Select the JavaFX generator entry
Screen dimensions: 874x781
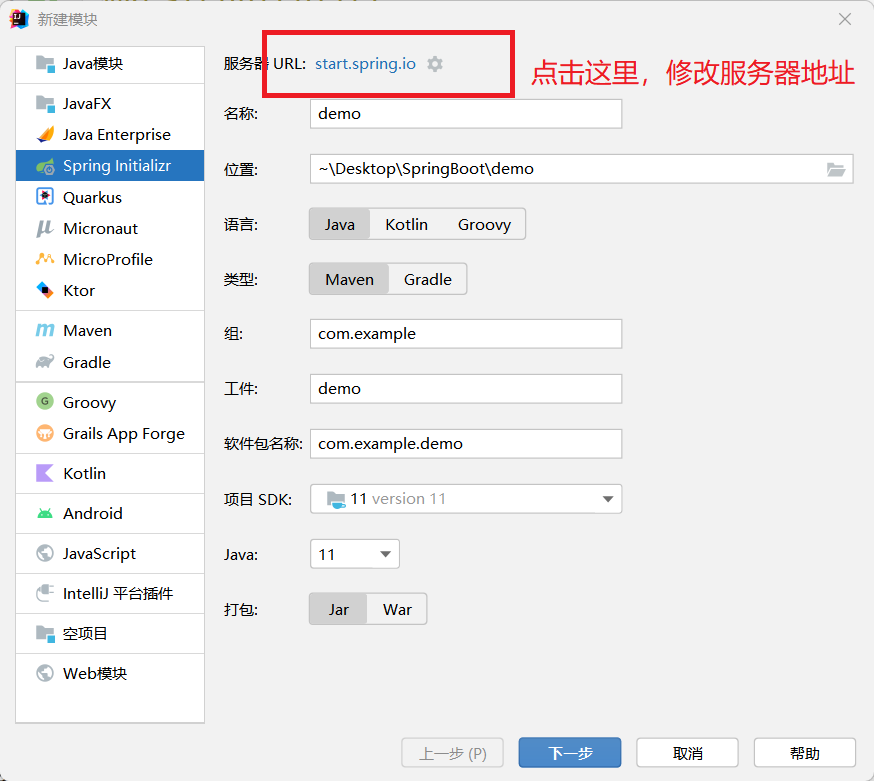point(110,104)
